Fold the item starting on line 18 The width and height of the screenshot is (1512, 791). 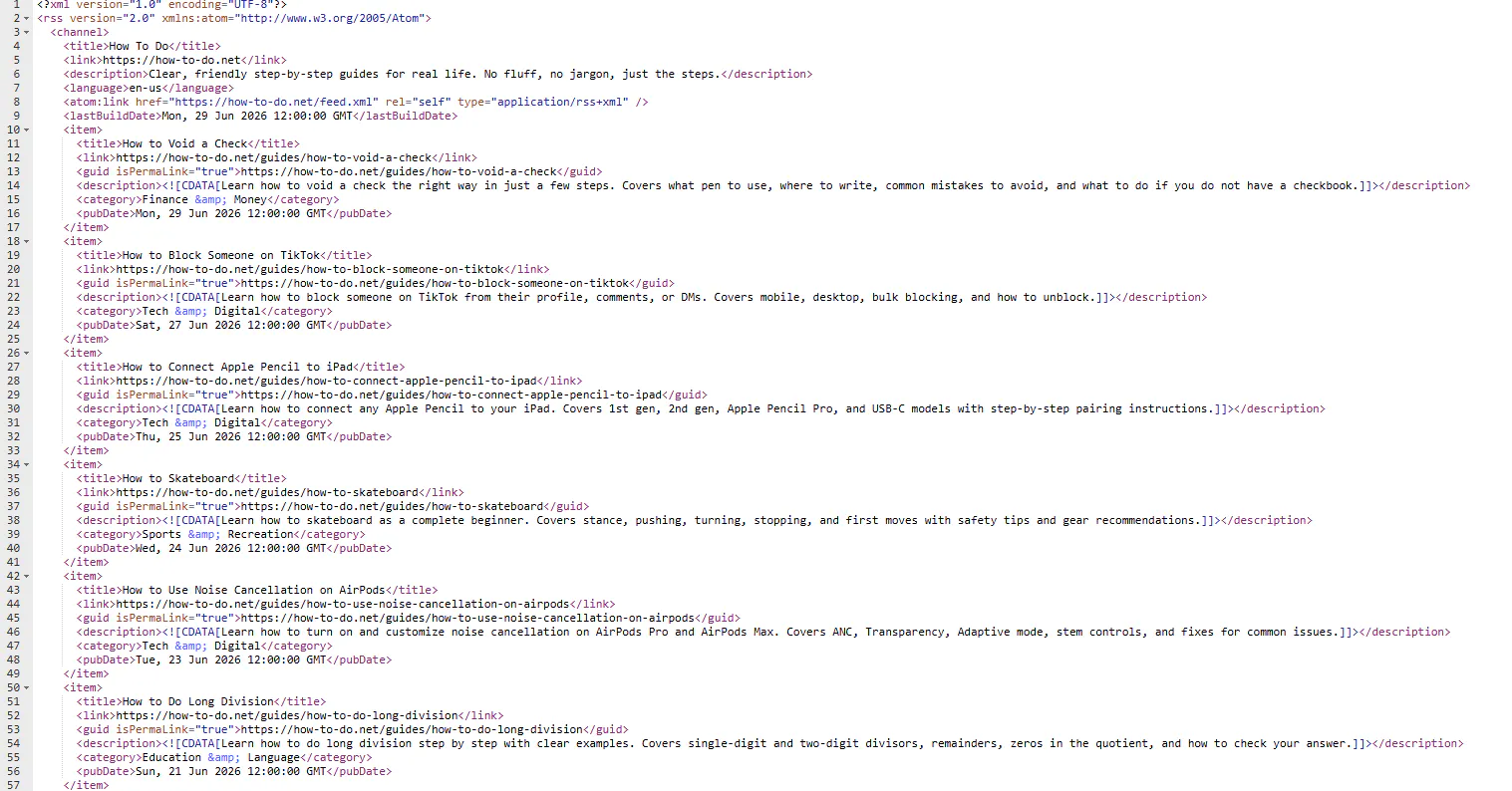pyautogui.click(x=27, y=241)
